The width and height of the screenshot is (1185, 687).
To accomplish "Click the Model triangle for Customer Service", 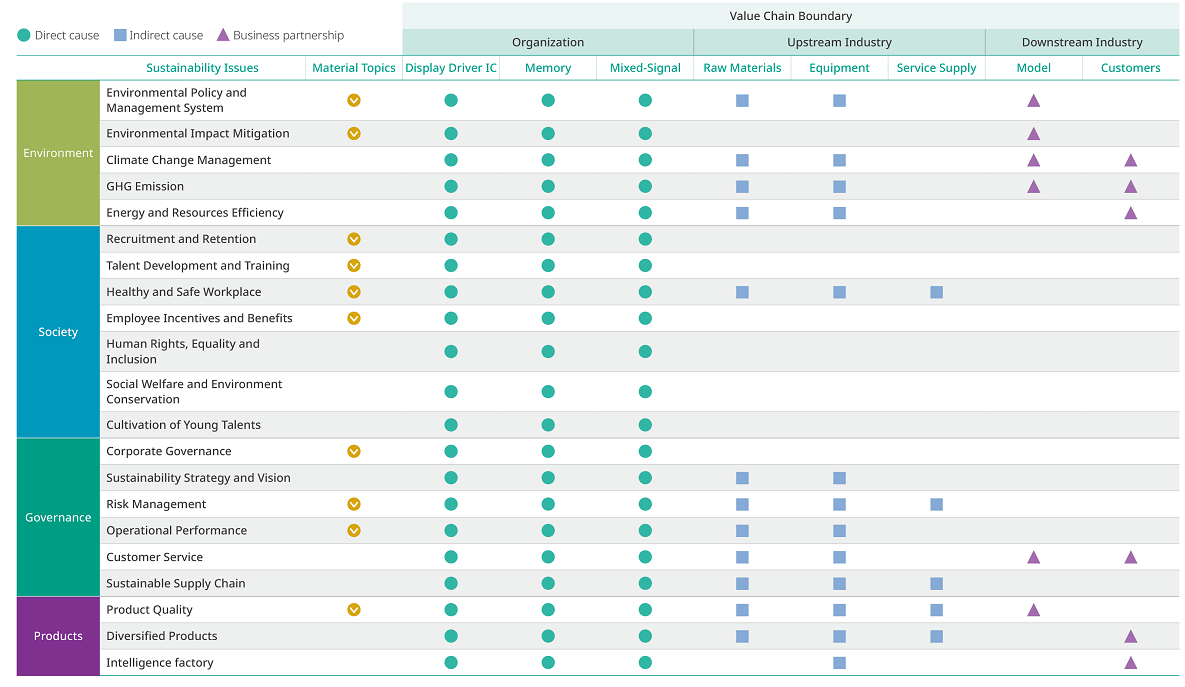I will (x=1034, y=557).
